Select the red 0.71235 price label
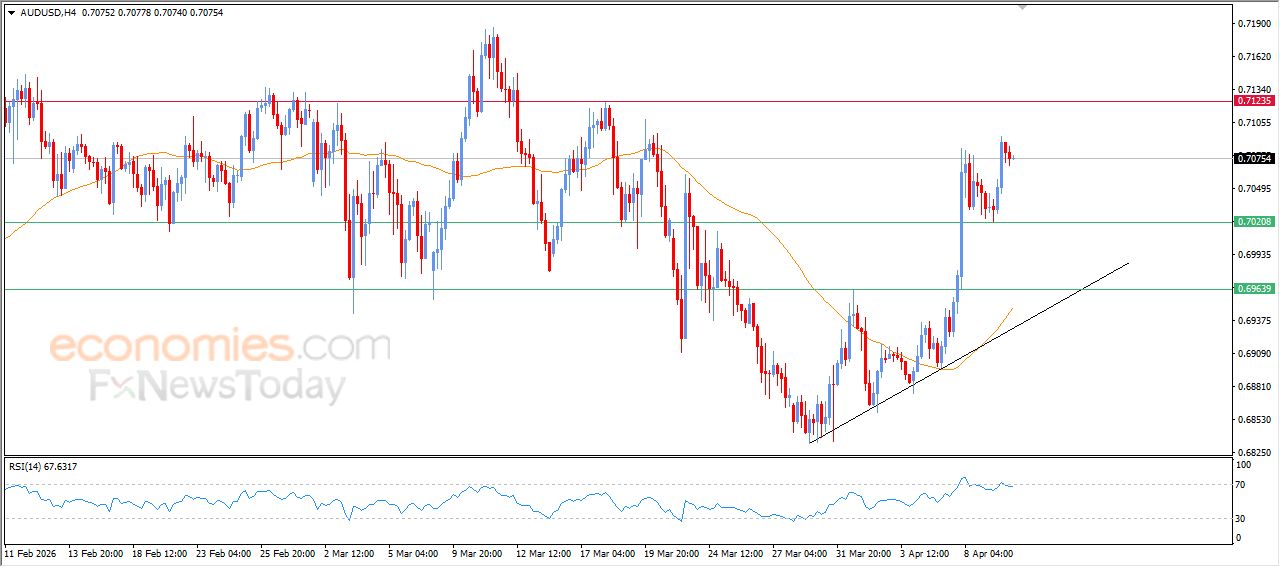This screenshot has height=567, width=1280. pos(1254,101)
